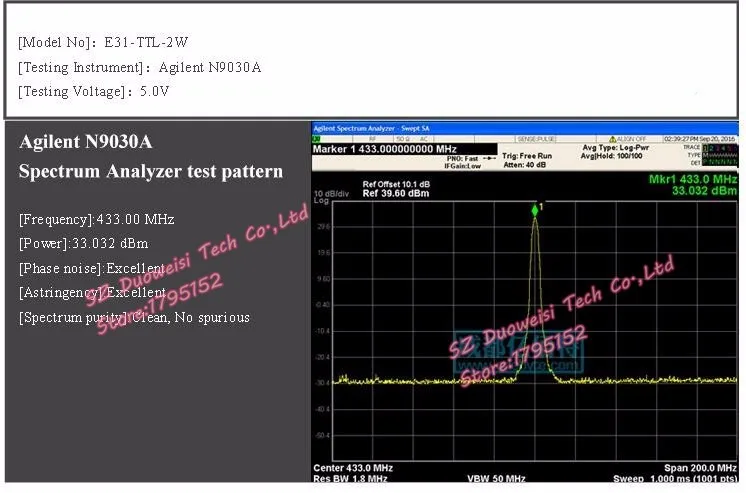746x493 pixels.
Task: Click the Center 433.0 MHz label
Action: [x=353, y=468]
